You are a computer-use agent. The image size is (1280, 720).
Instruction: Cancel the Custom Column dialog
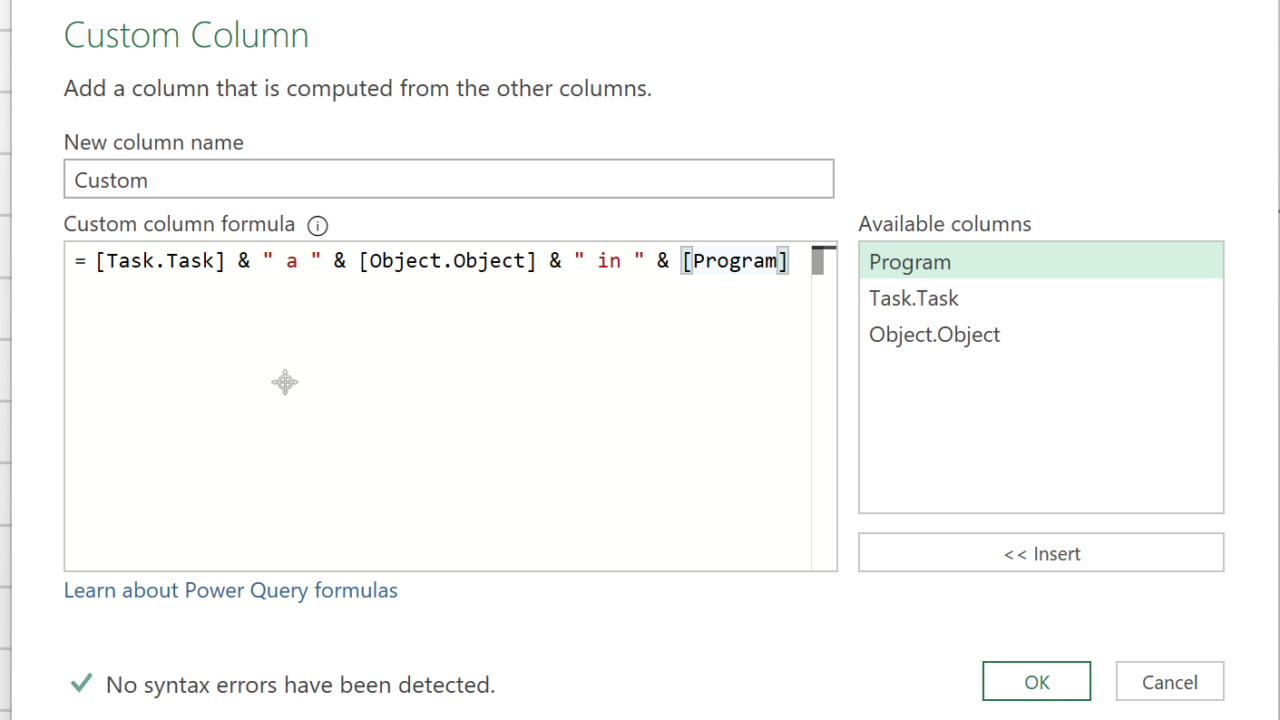coord(1169,682)
